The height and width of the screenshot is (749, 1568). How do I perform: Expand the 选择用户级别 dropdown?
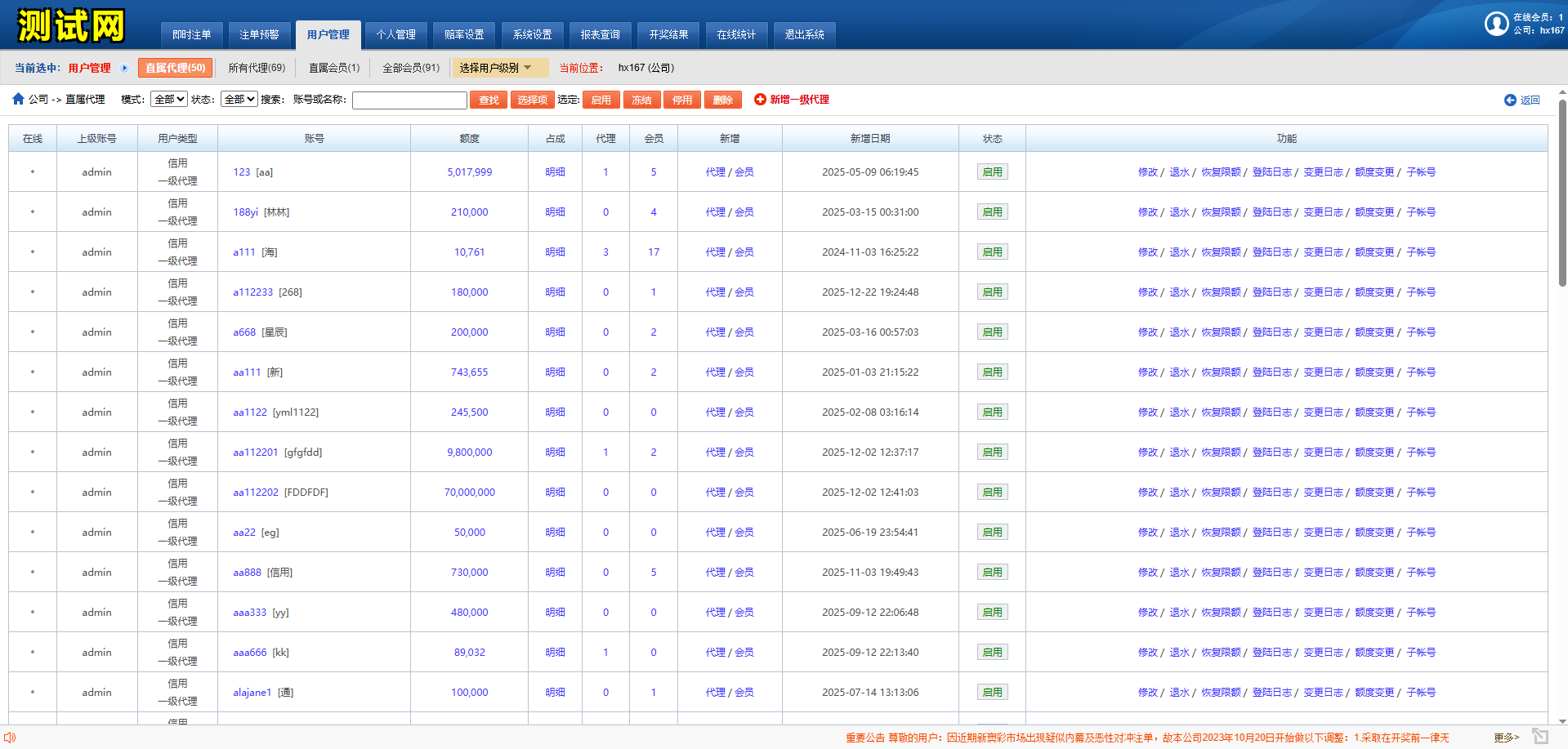coord(496,68)
